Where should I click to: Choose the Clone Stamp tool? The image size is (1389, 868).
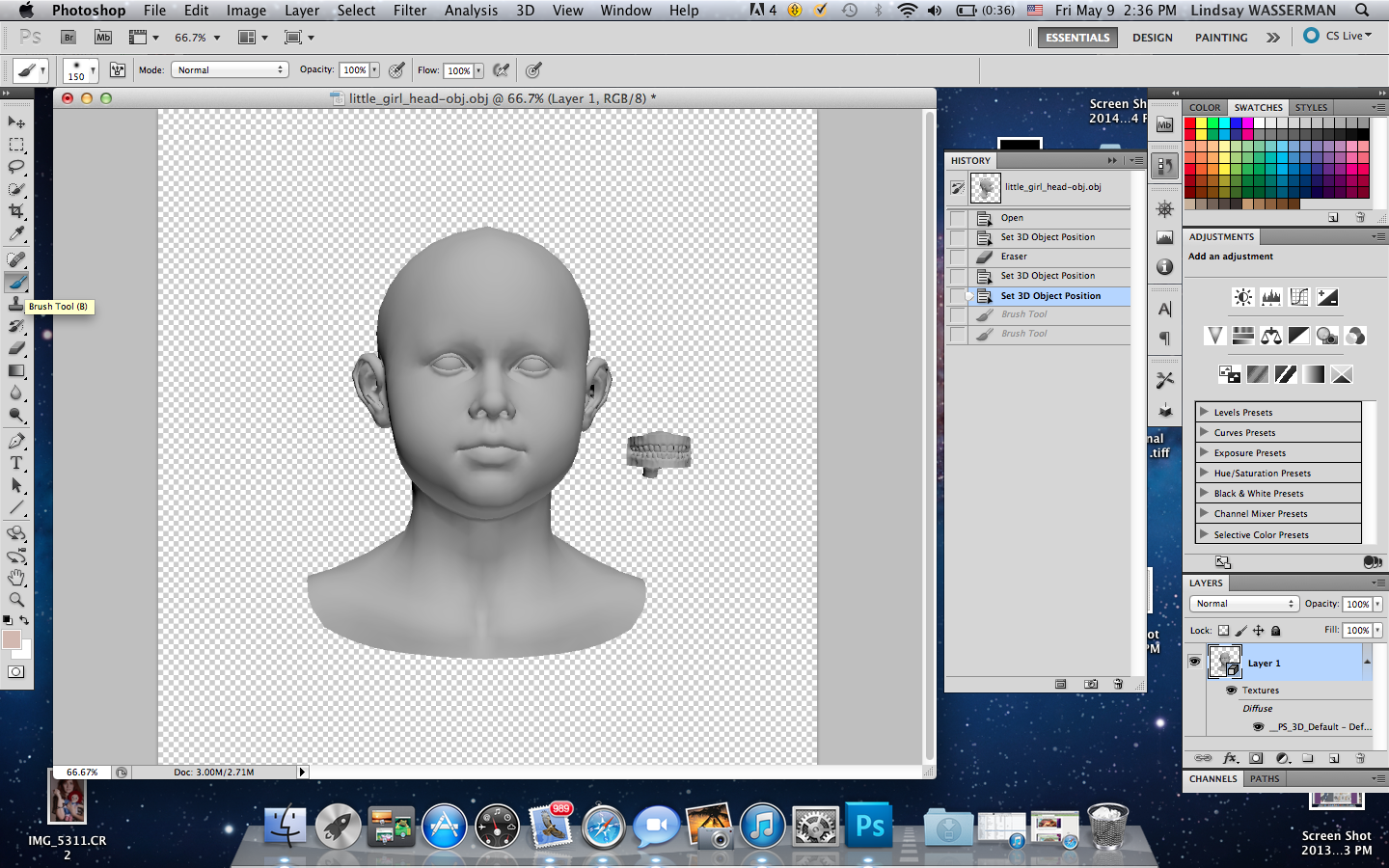pos(16,305)
